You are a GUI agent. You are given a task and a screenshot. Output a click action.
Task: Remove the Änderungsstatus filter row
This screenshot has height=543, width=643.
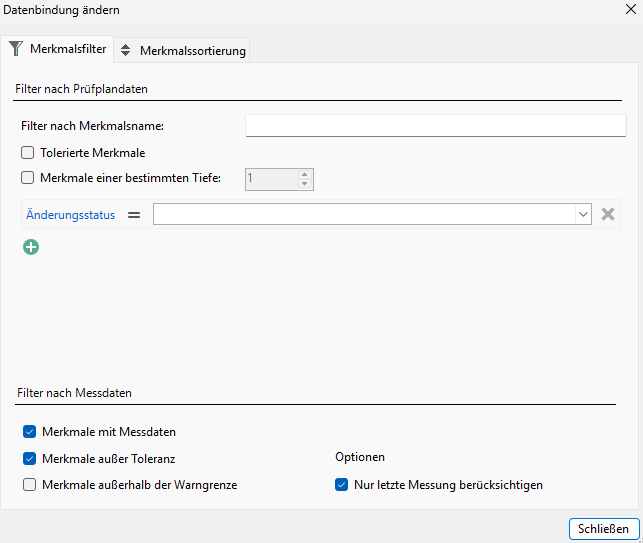pos(608,214)
